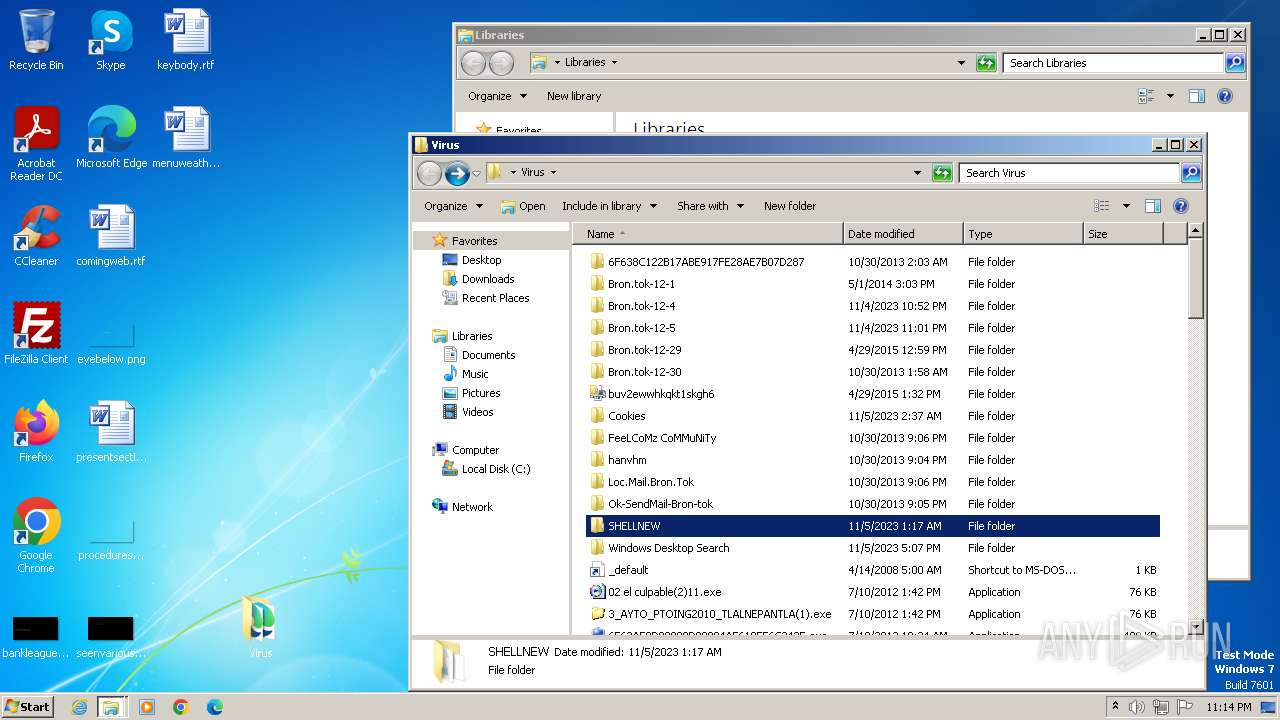Viewport: 1280px width, 720px height.
Task: Select FileZilla Client desktop icon
Action: (36, 333)
